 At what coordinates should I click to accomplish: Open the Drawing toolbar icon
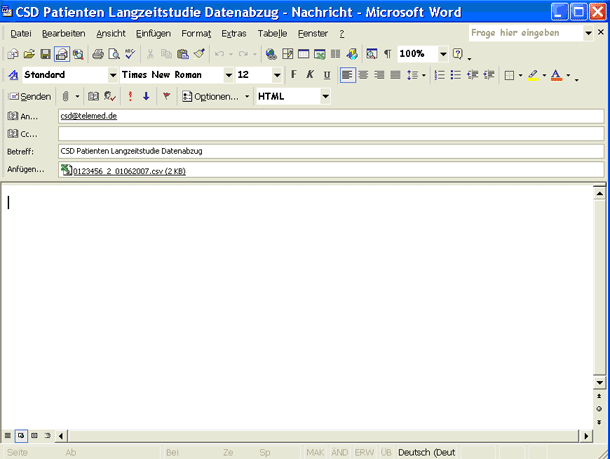[x=352, y=54]
